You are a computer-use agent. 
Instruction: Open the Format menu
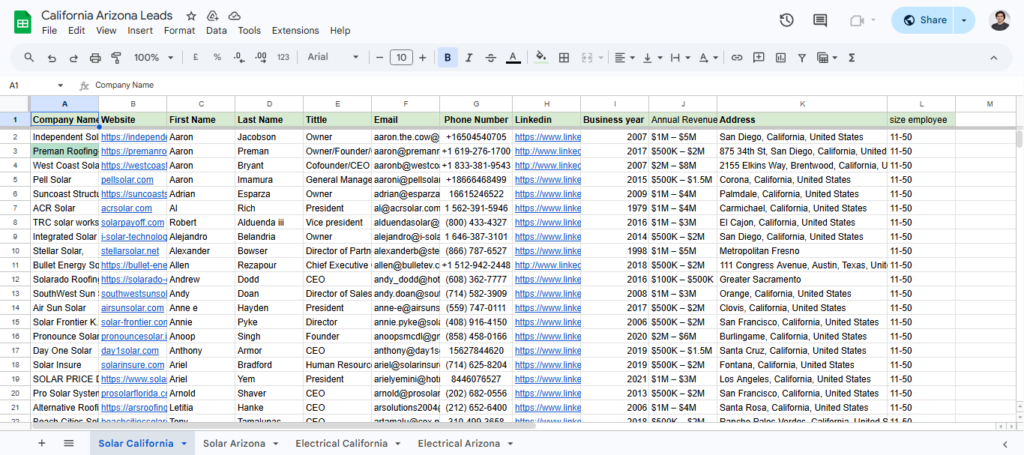coord(180,31)
